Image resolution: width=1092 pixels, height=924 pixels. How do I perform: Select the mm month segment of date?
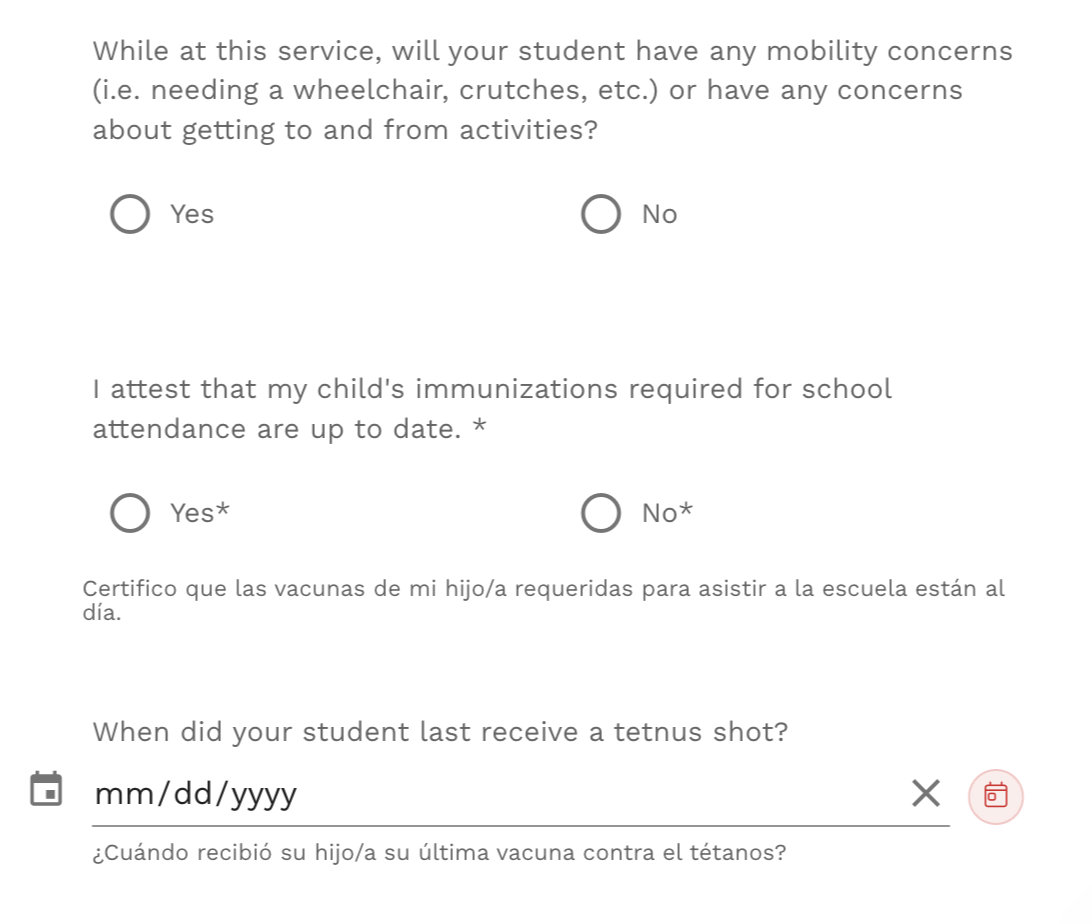coord(126,794)
